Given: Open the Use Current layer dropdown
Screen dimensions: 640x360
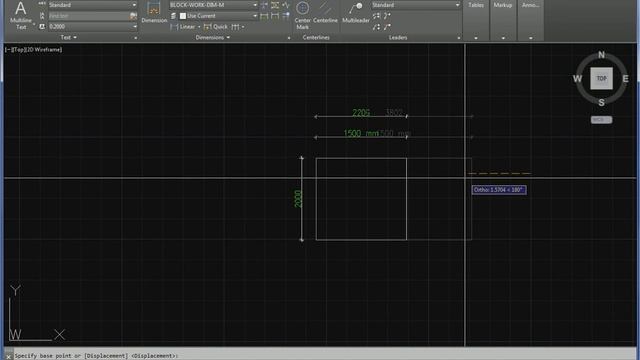Looking at the screenshot, I should pos(218,16).
